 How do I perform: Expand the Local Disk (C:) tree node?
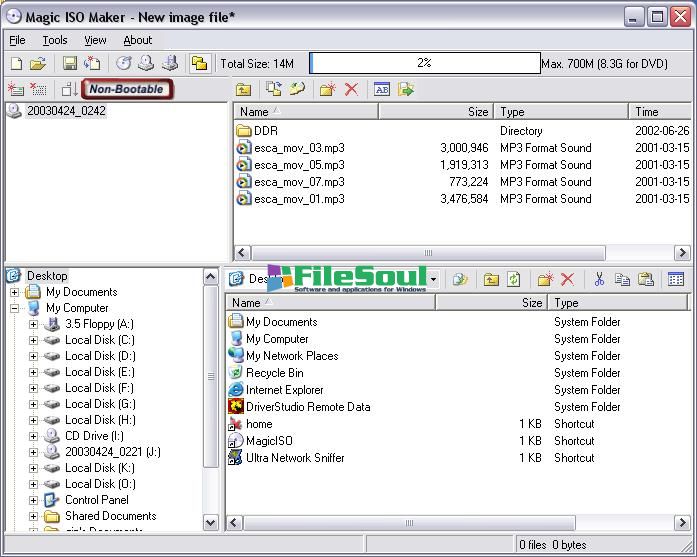coord(33,340)
